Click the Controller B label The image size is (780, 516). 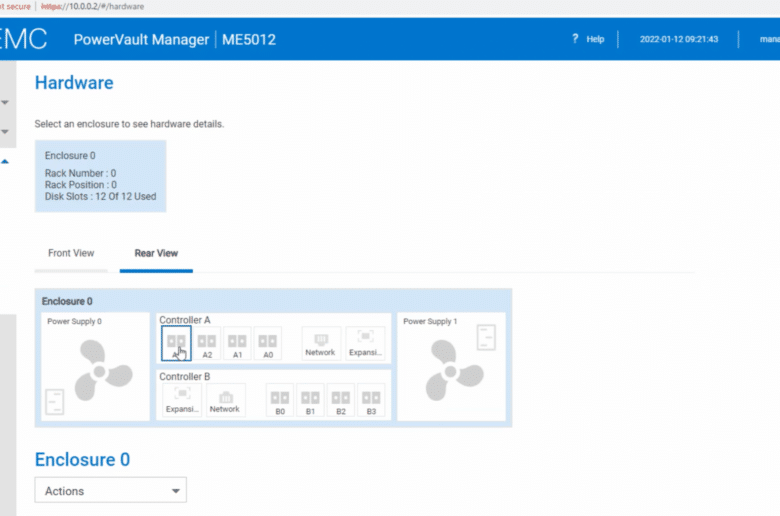tap(185, 377)
